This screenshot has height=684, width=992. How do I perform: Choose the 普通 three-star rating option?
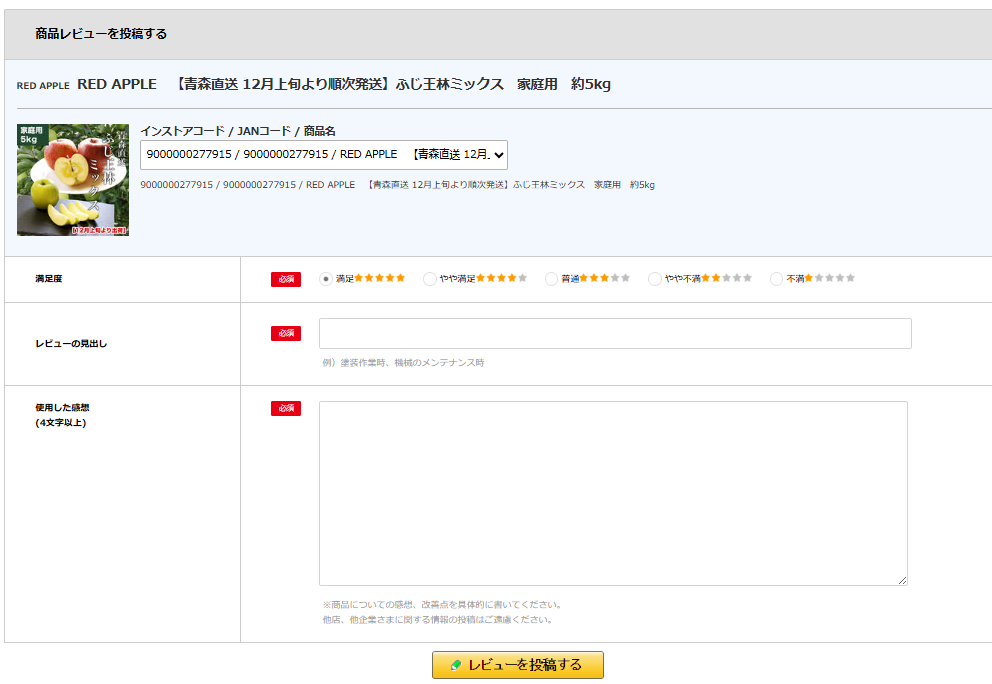551,279
